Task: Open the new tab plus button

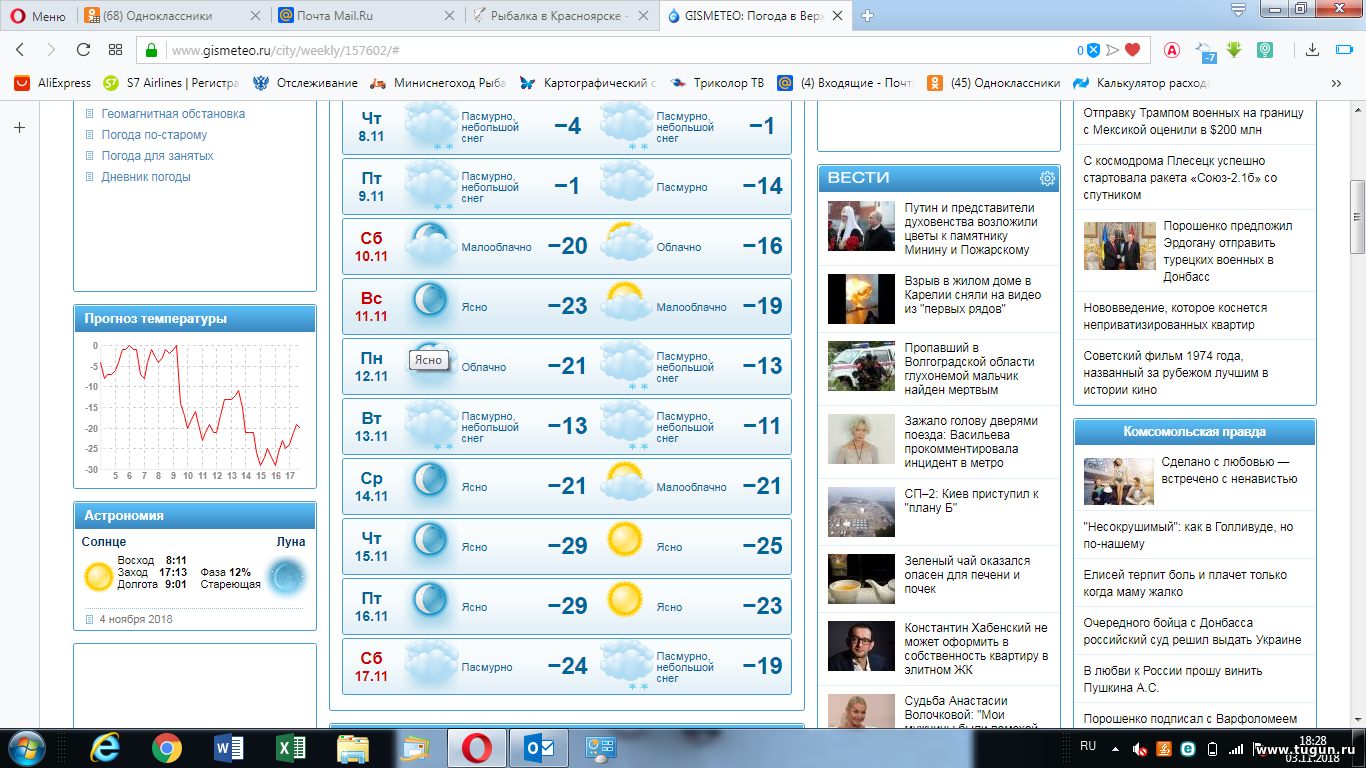Action: coord(868,16)
